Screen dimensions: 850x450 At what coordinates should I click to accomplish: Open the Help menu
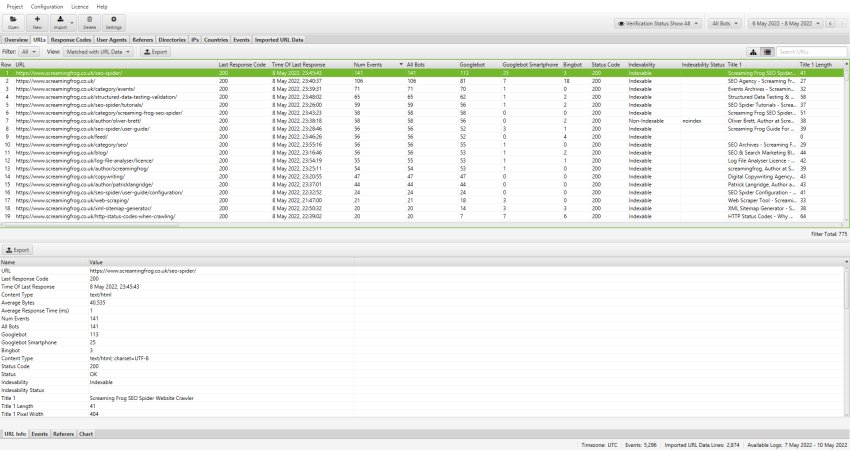[x=102, y=7]
